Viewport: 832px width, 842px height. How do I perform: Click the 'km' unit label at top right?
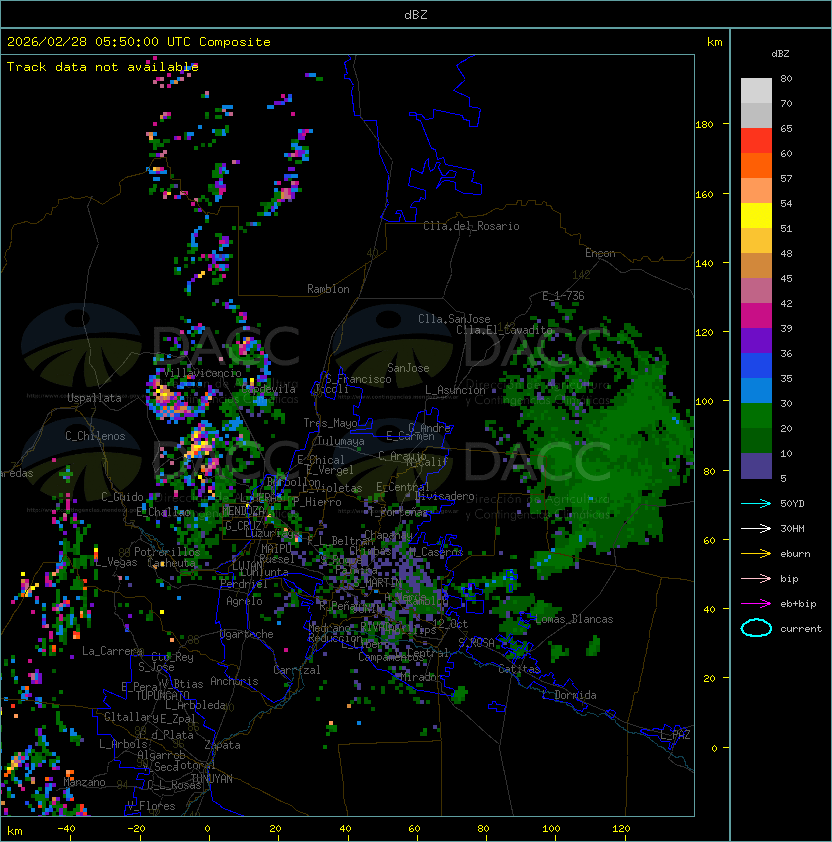(714, 42)
